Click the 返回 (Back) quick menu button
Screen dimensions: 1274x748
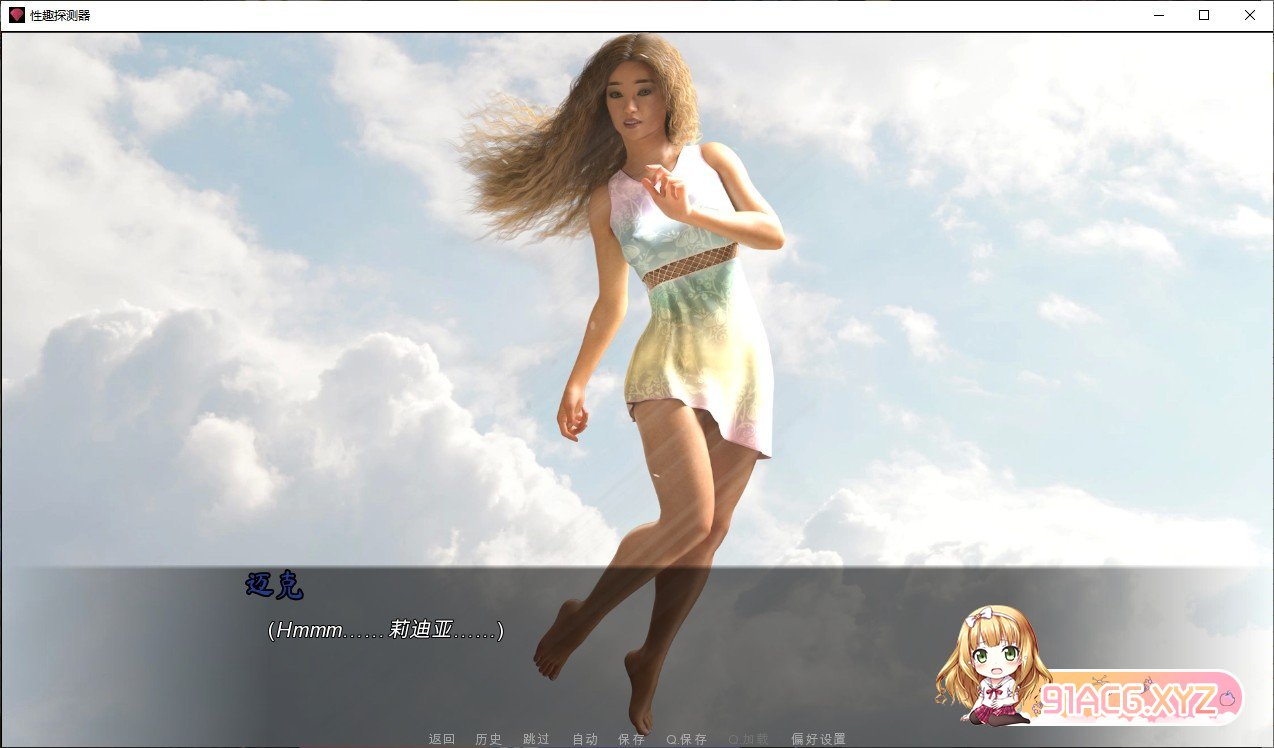(x=441, y=739)
